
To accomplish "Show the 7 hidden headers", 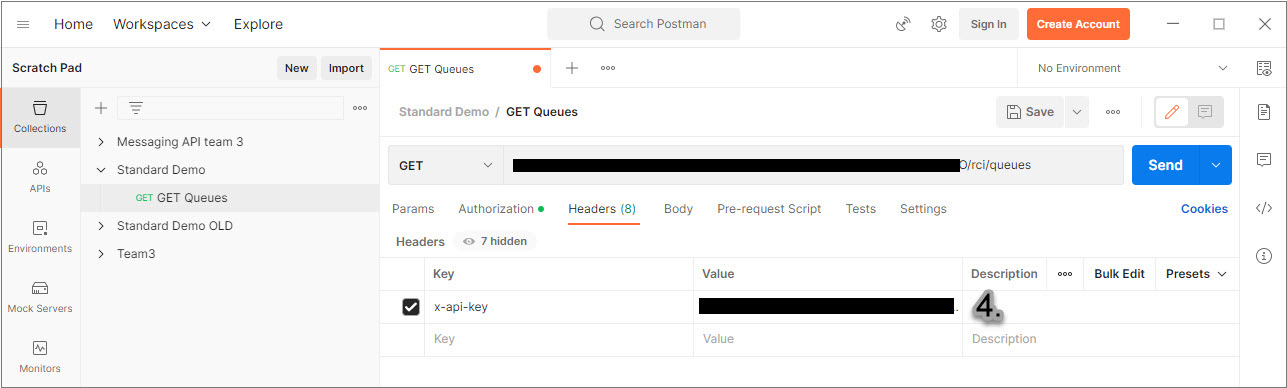I will [495, 241].
